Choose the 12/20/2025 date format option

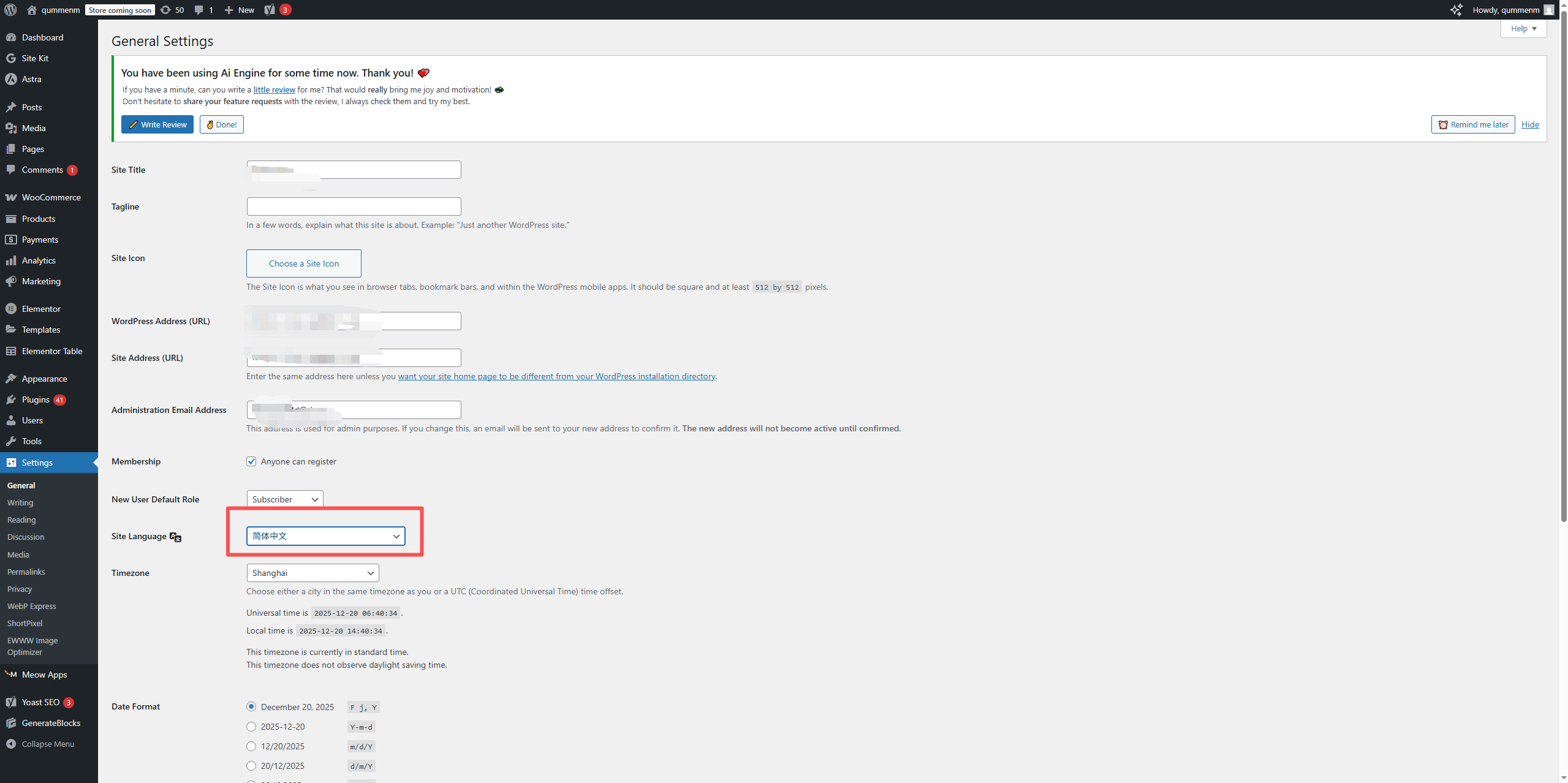[x=251, y=746]
